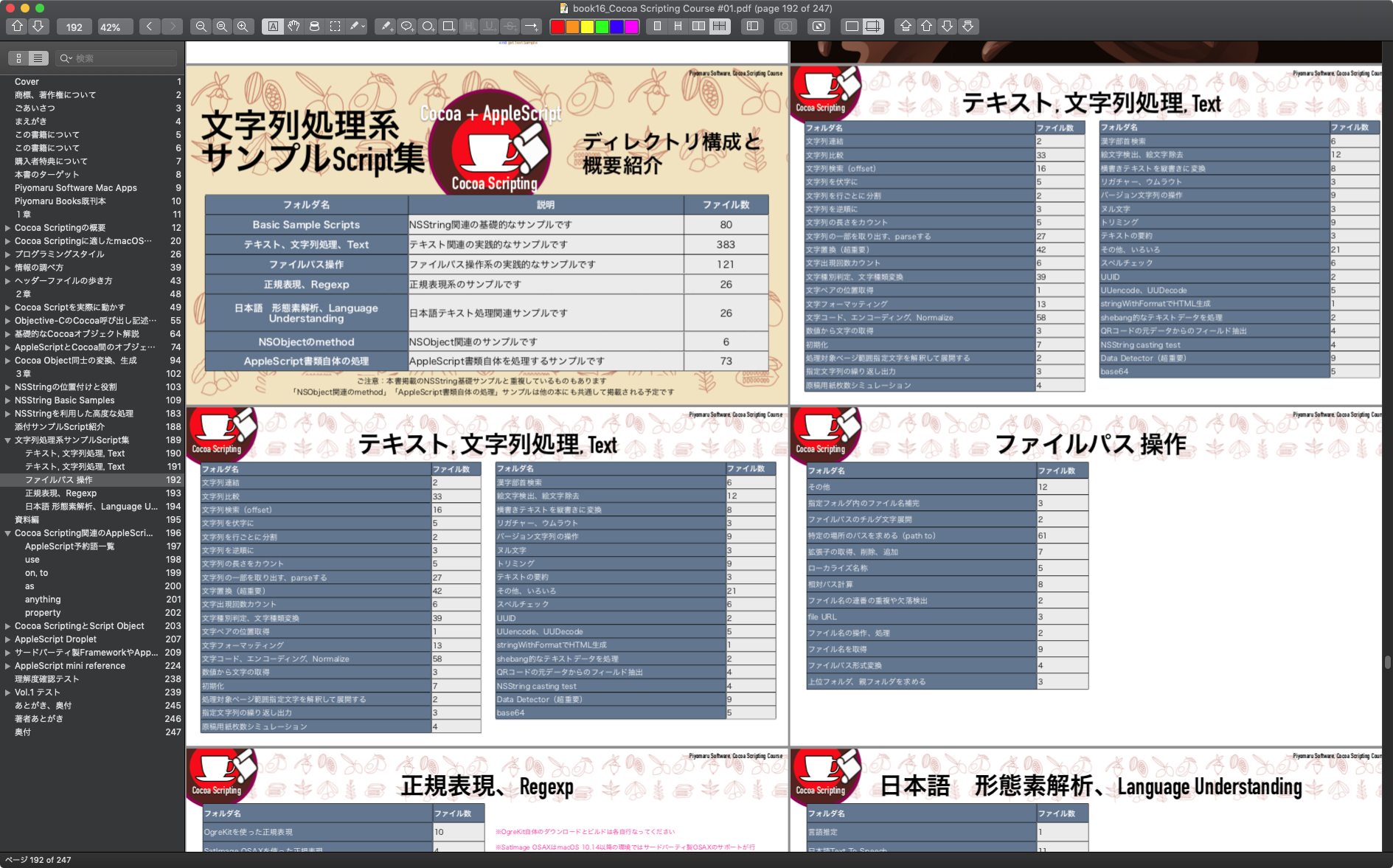This screenshot has height=868, width=1393.
Task: Switch sidebar to thumbnails view
Action: (x=18, y=58)
